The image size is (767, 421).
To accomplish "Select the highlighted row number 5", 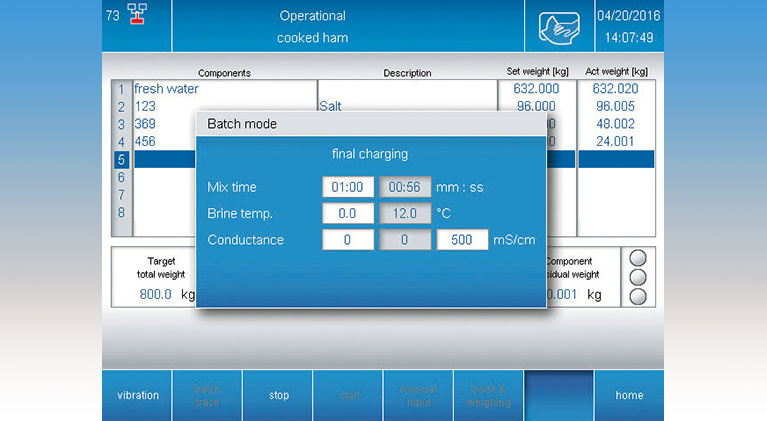I will (121, 159).
